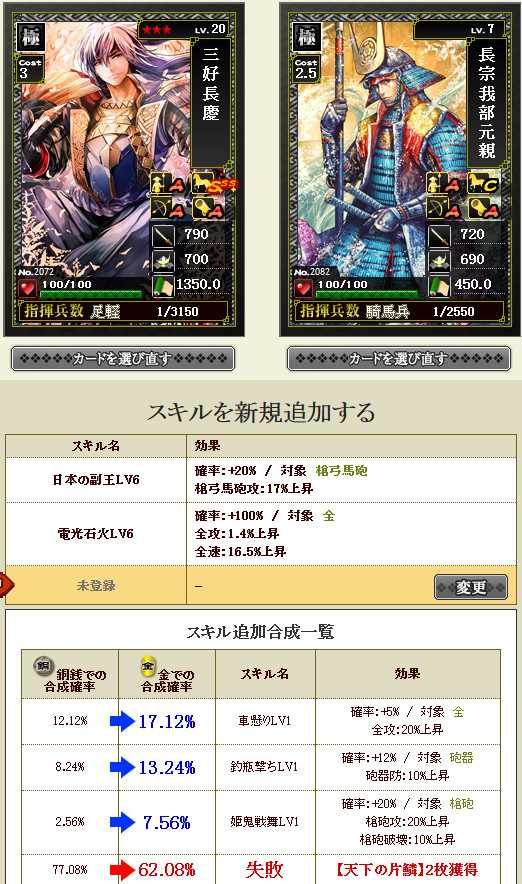Click the cavalry C aptitude icon on 長宗我部元親
Image resolution: width=522 pixels, height=884 pixels.
(x=484, y=184)
